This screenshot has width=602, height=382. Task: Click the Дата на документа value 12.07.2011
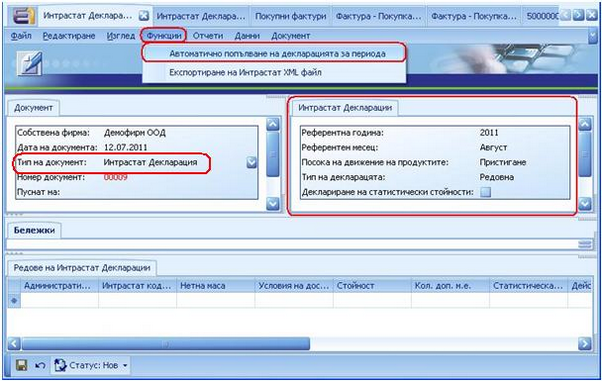pyautogui.click(x=126, y=147)
